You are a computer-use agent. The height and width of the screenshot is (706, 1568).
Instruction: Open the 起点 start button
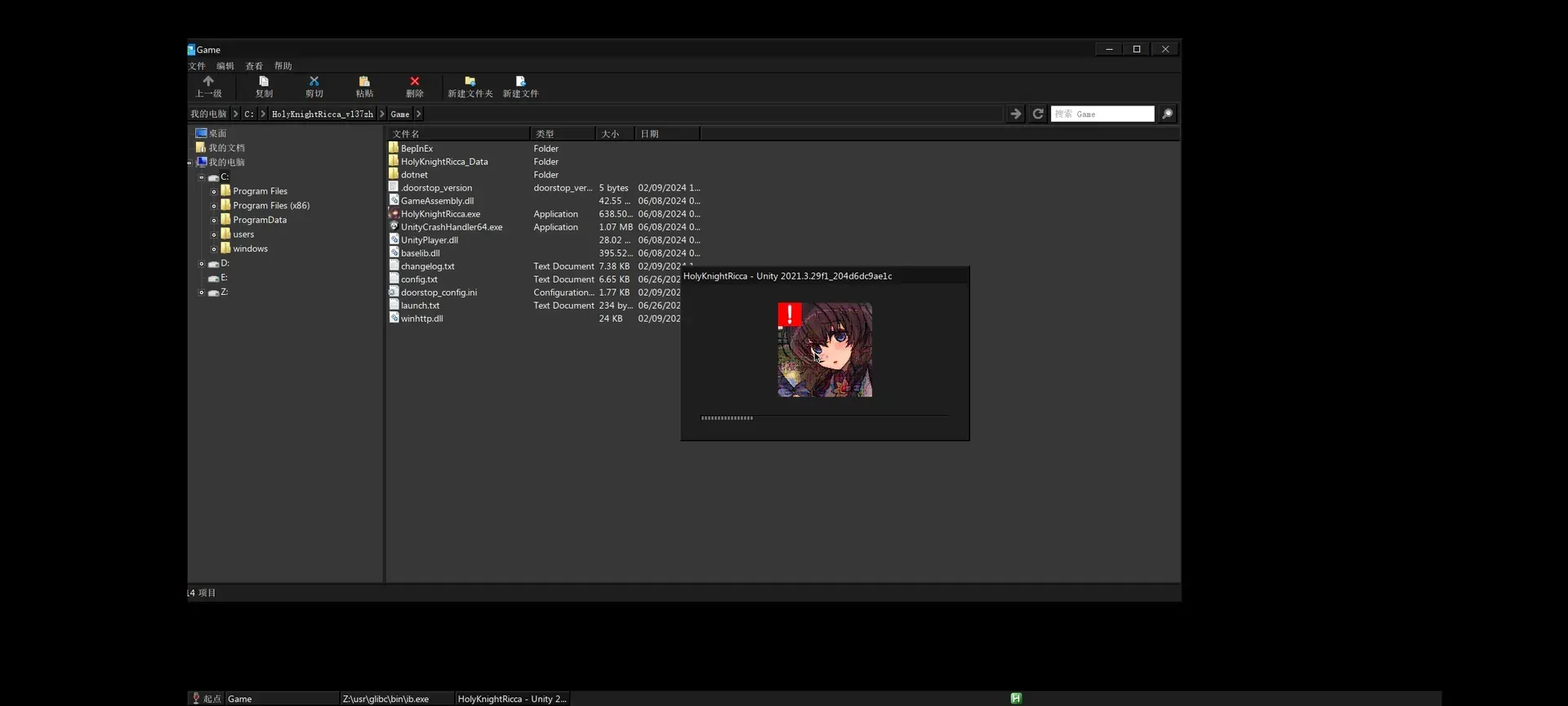click(x=206, y=699)
